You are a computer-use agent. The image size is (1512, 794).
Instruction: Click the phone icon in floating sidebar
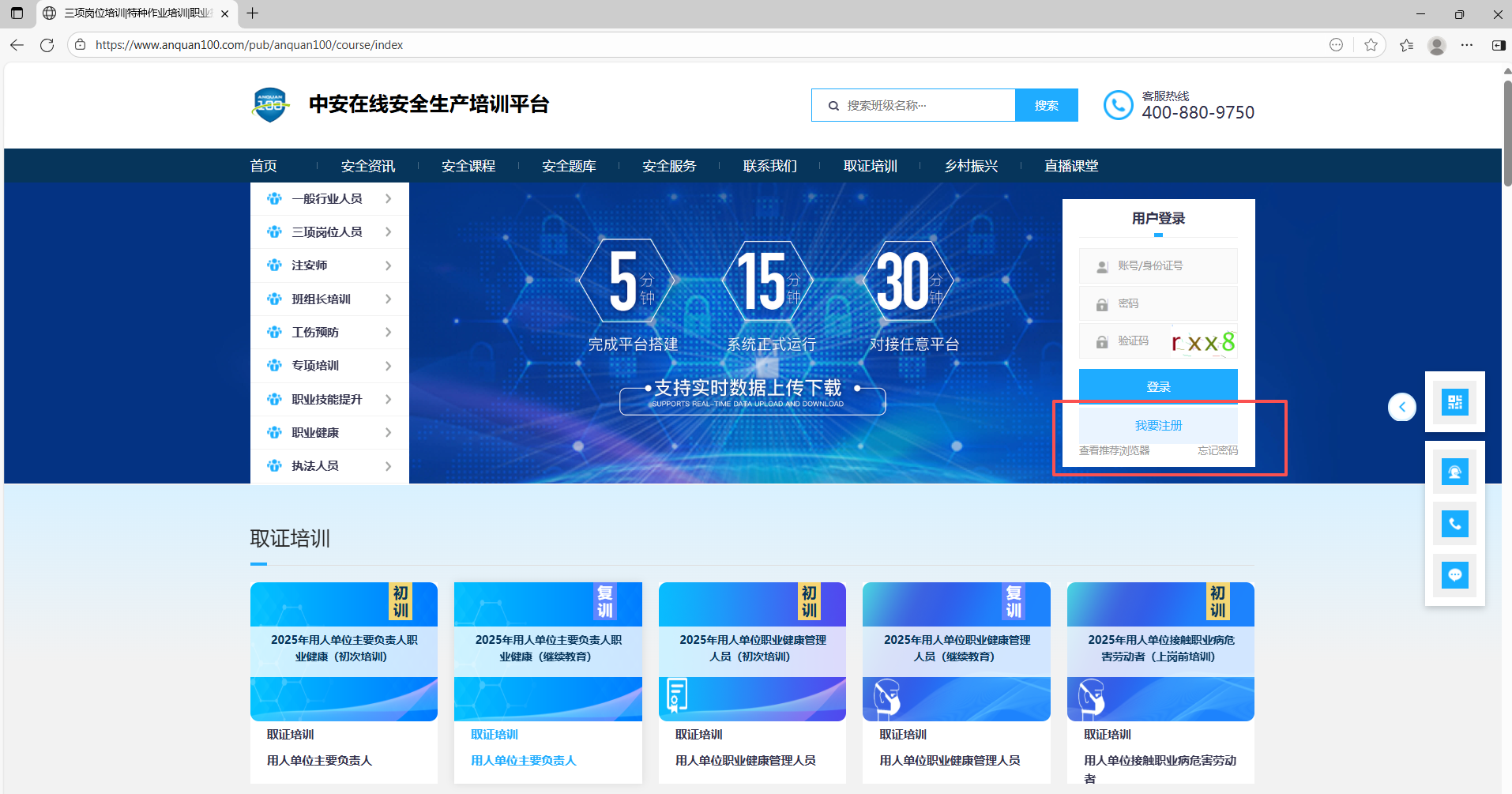[1454, 523]
